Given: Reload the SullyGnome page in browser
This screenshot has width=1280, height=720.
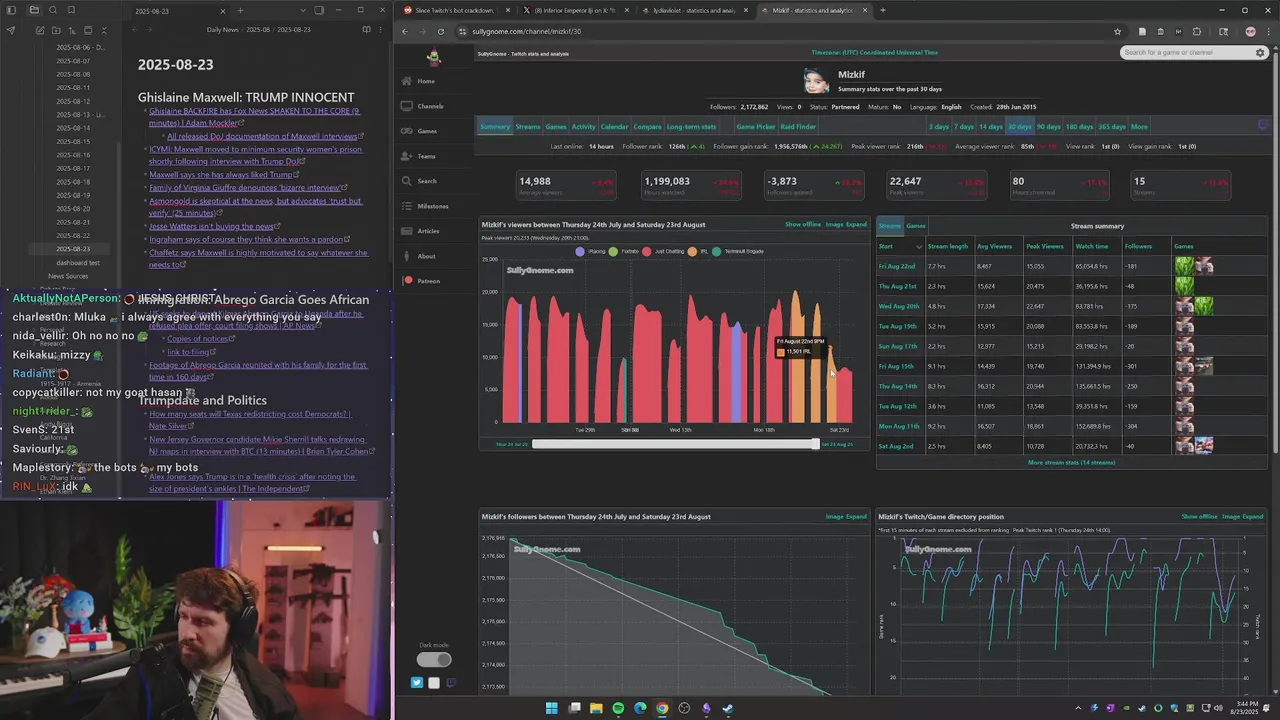Looking at the screenshot, I should tap(440, 31).
